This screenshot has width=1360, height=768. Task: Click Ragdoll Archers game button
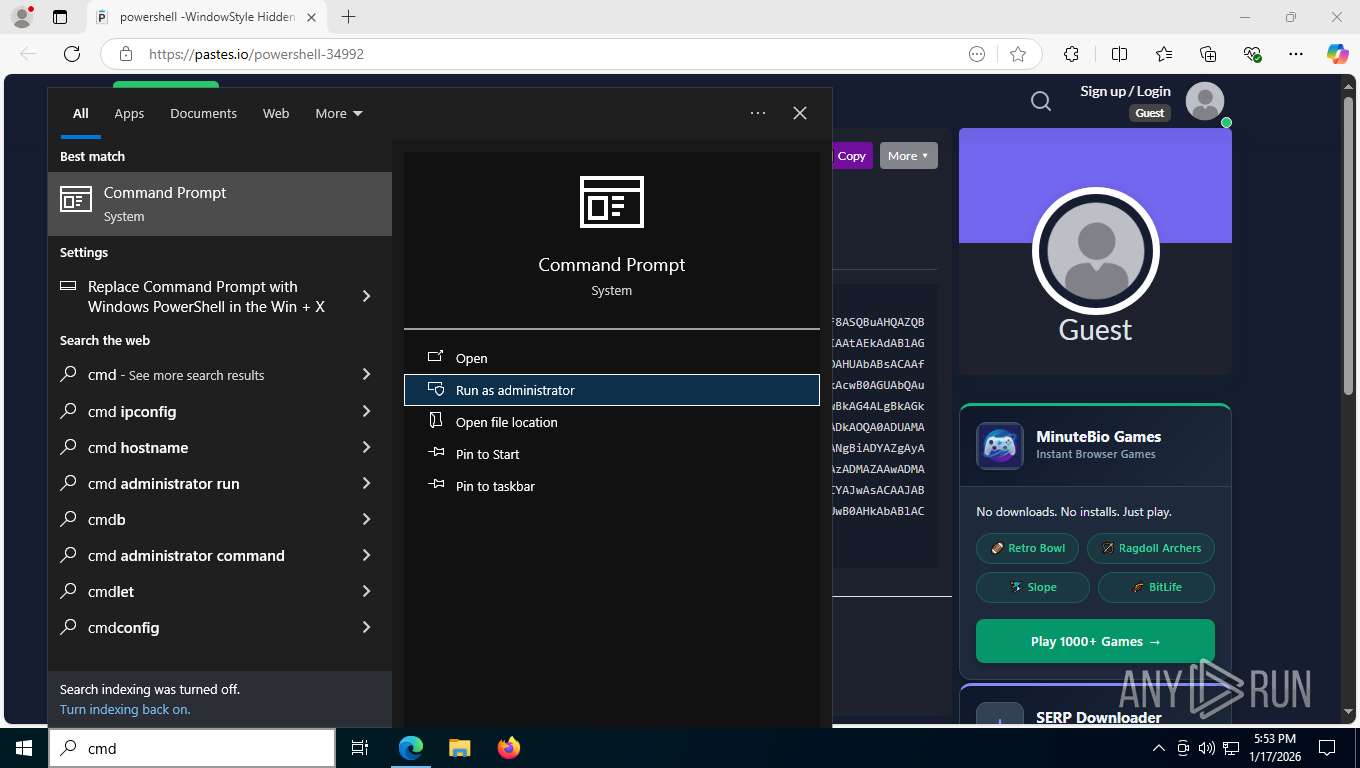click(1151, 548)
